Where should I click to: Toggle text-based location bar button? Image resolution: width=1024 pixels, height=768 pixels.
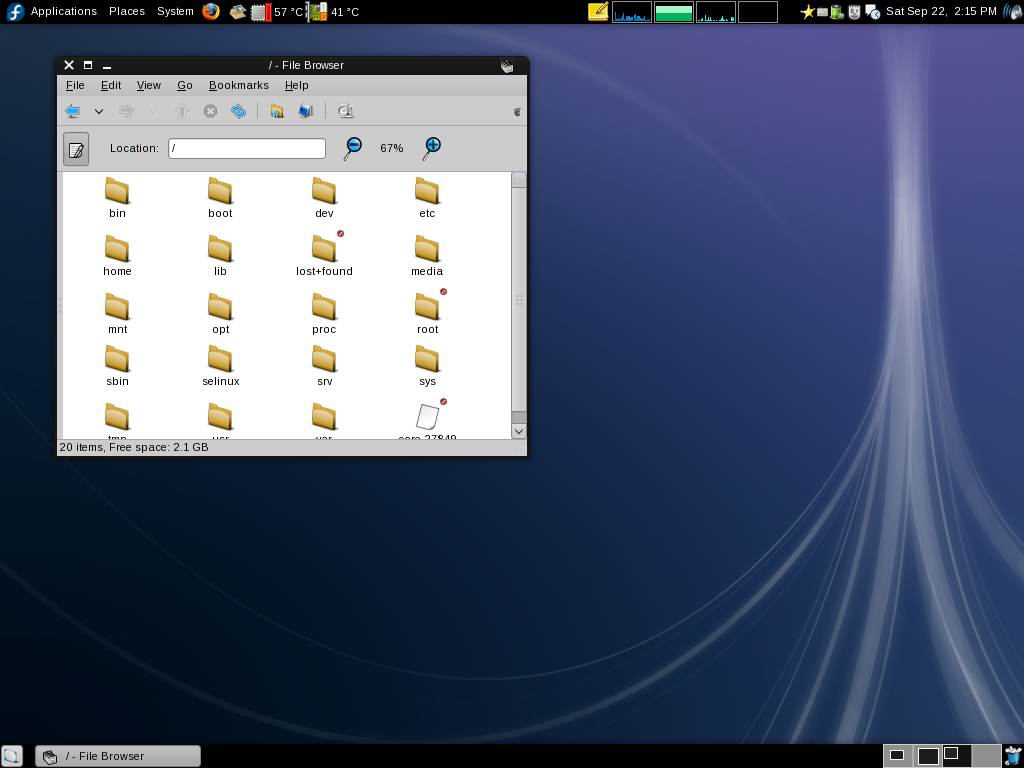76,149
